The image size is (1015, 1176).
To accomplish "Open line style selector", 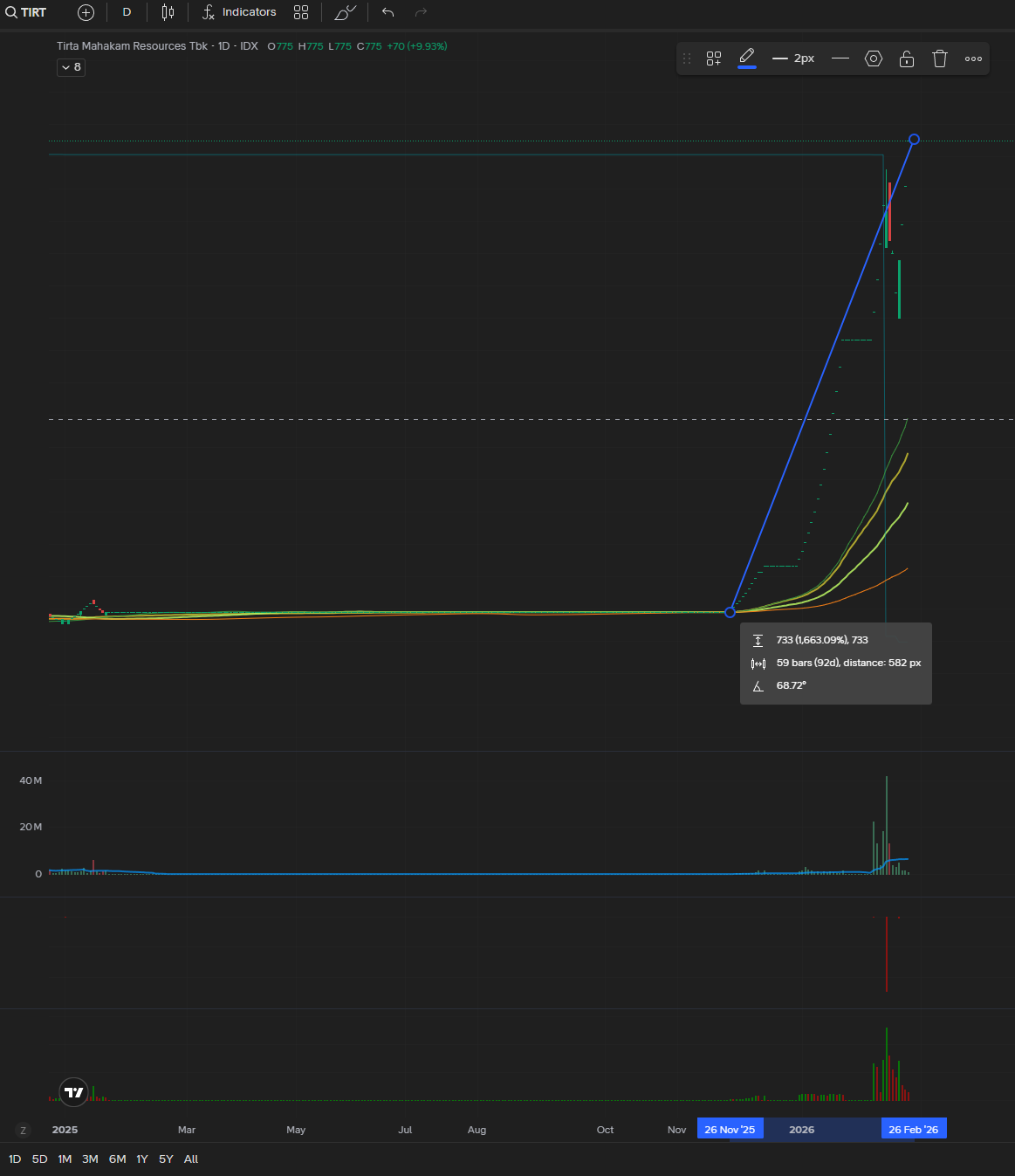I will pos(840,58).
